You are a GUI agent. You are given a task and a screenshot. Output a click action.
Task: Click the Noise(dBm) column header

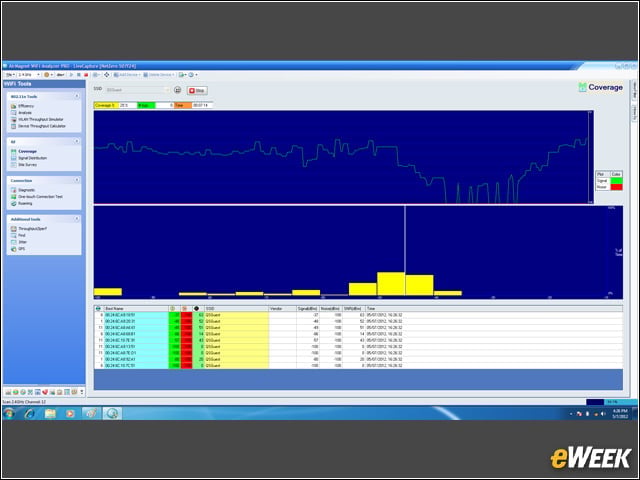pos(331,309)
